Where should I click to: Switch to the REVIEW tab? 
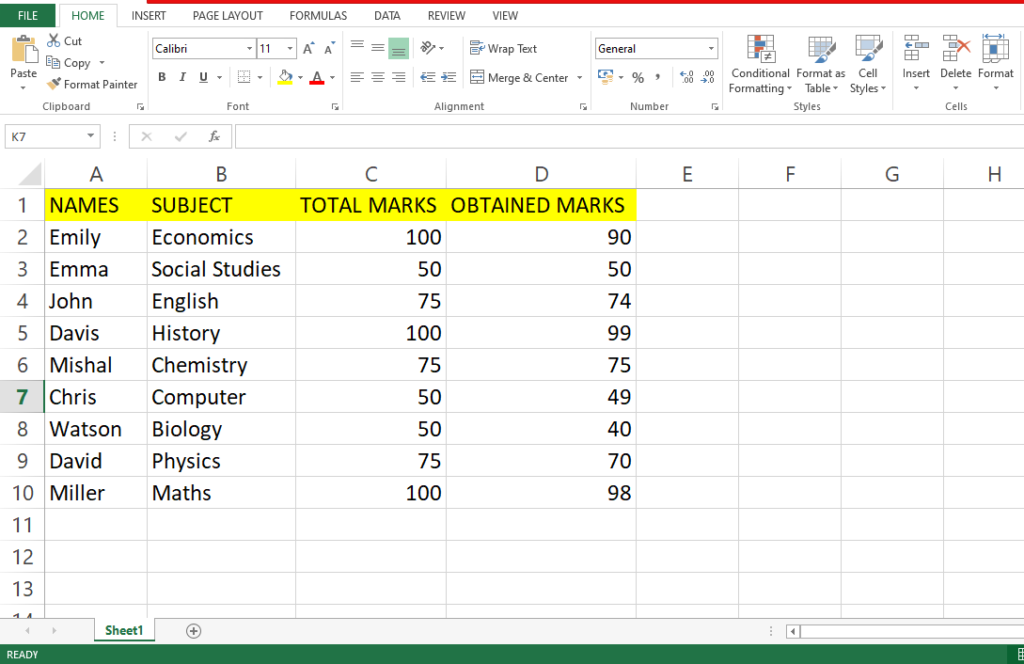point(447,16)
